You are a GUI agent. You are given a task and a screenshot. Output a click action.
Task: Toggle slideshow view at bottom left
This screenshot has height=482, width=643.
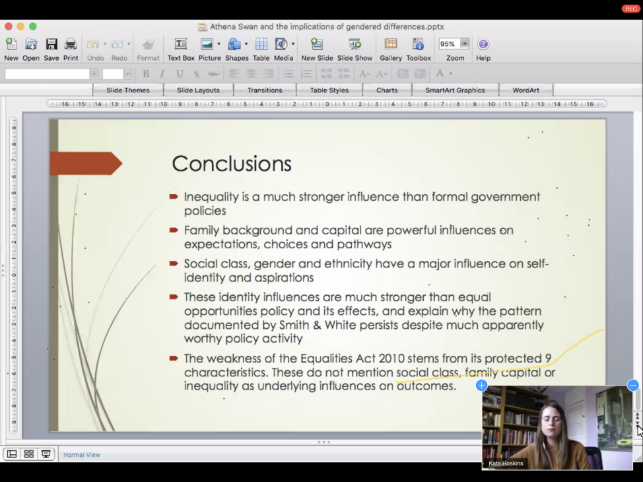pos(45,454)
